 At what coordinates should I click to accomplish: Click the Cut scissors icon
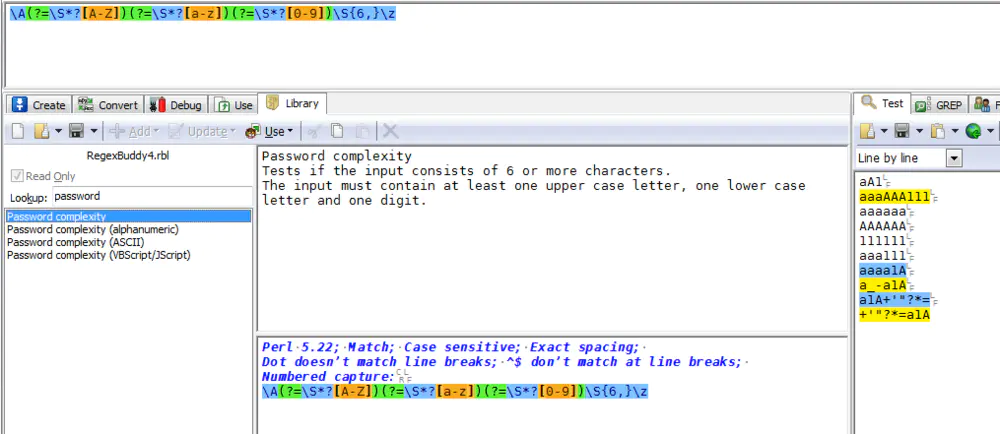click(313, 131)
